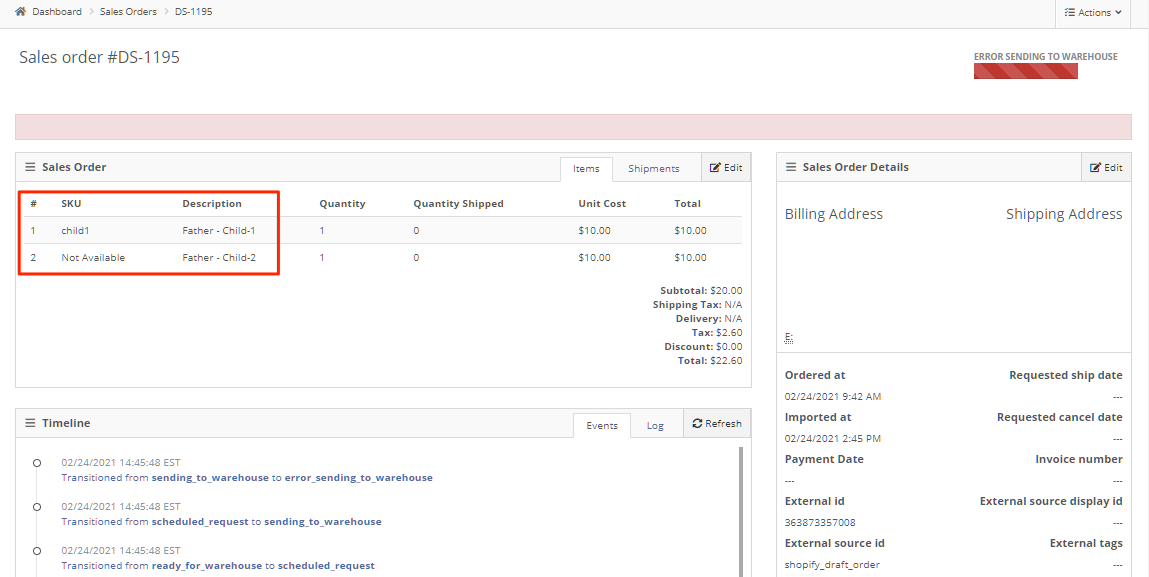Click the Quantity column header
The image size is (1149, 577).
coord(342,204)
